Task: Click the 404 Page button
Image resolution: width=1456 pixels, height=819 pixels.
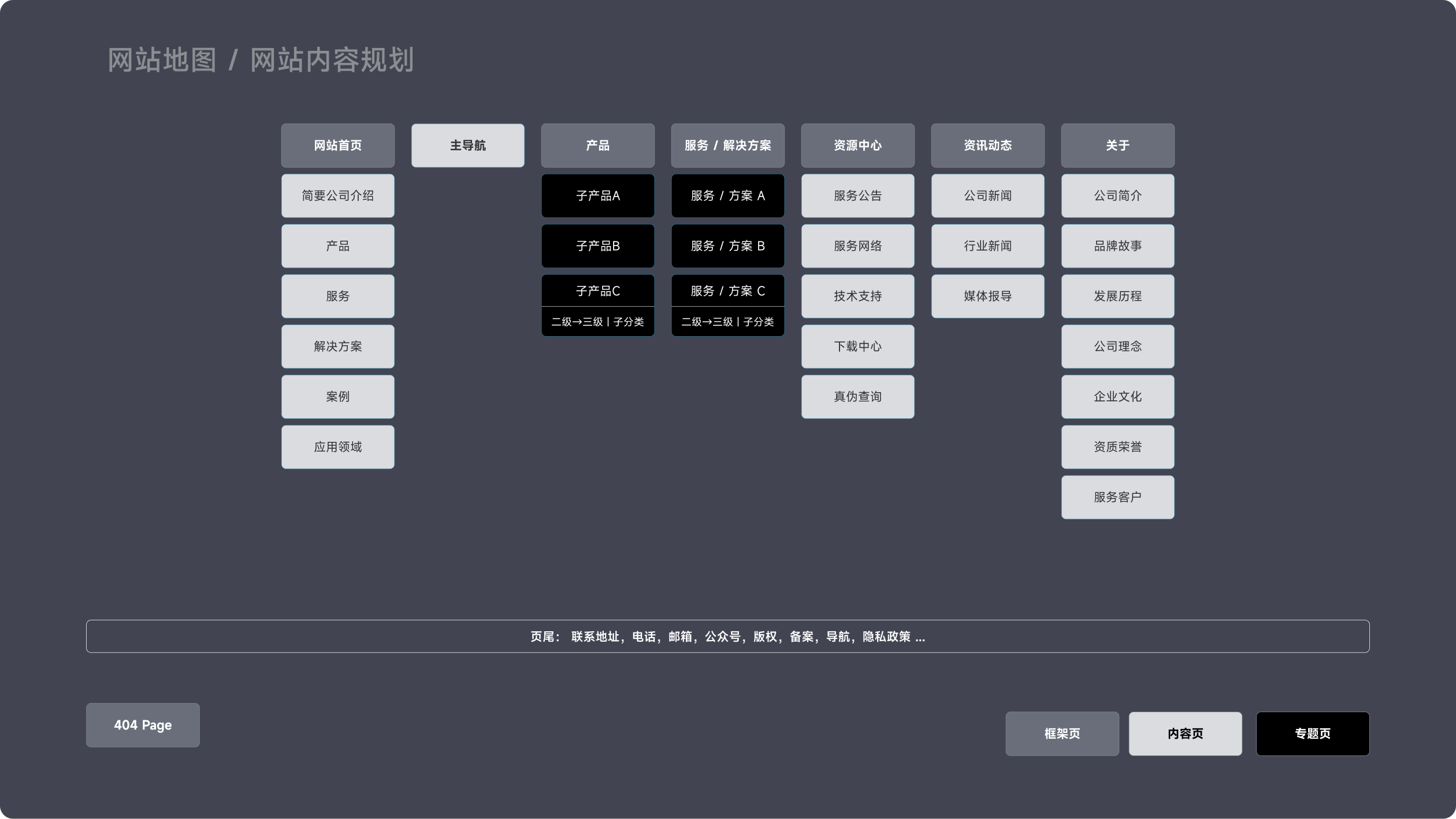Action: tap(142, 725)
